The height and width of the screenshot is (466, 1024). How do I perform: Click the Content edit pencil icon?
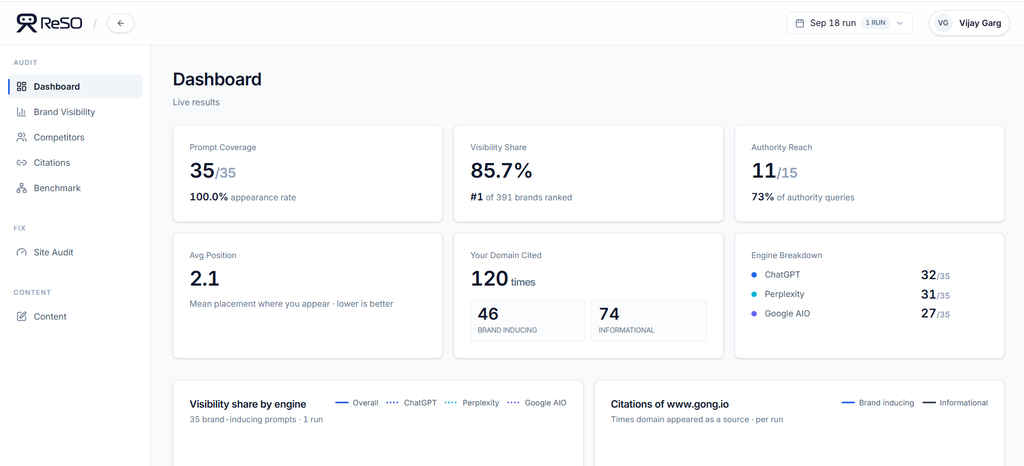pyautogui.click(x=22, y=317)
